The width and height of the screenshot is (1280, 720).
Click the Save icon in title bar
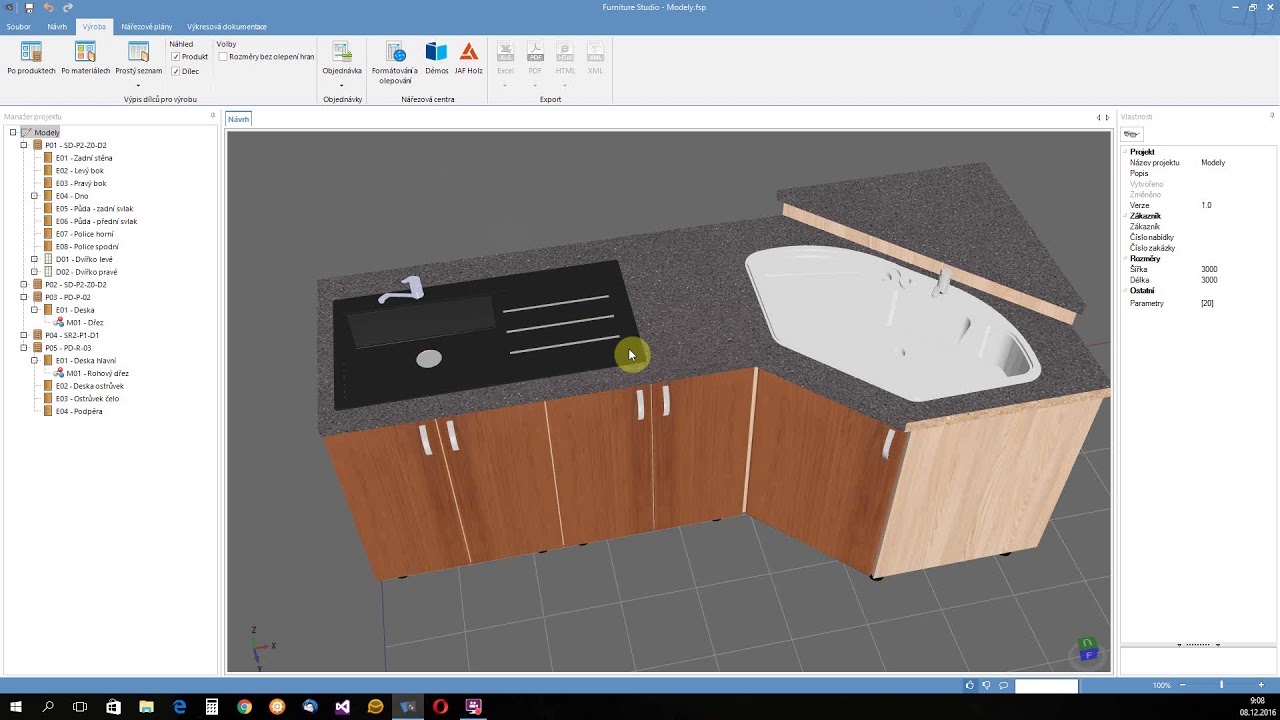(x=29, y=7)
